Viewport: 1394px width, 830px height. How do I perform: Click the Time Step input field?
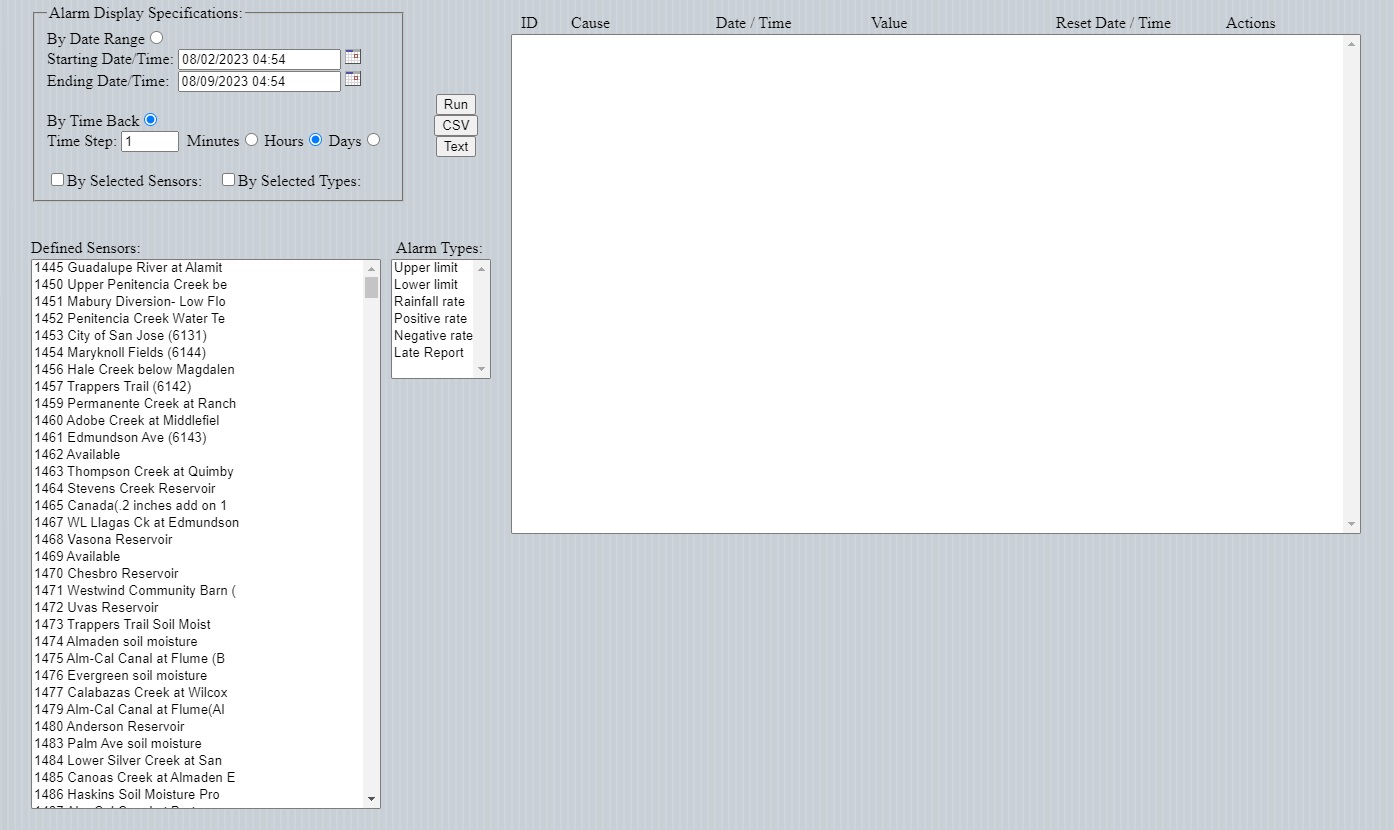tap(150, 141)
